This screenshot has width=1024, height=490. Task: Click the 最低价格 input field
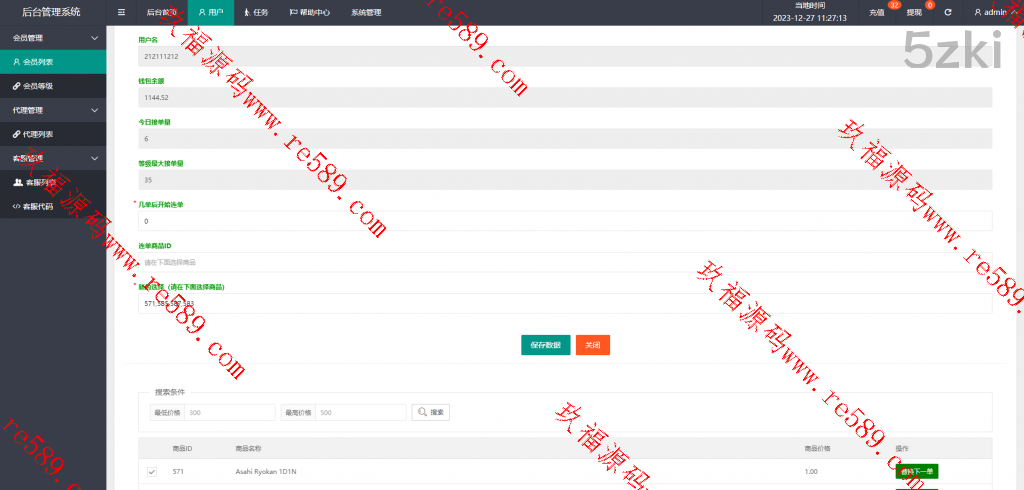tap(230, 412)
